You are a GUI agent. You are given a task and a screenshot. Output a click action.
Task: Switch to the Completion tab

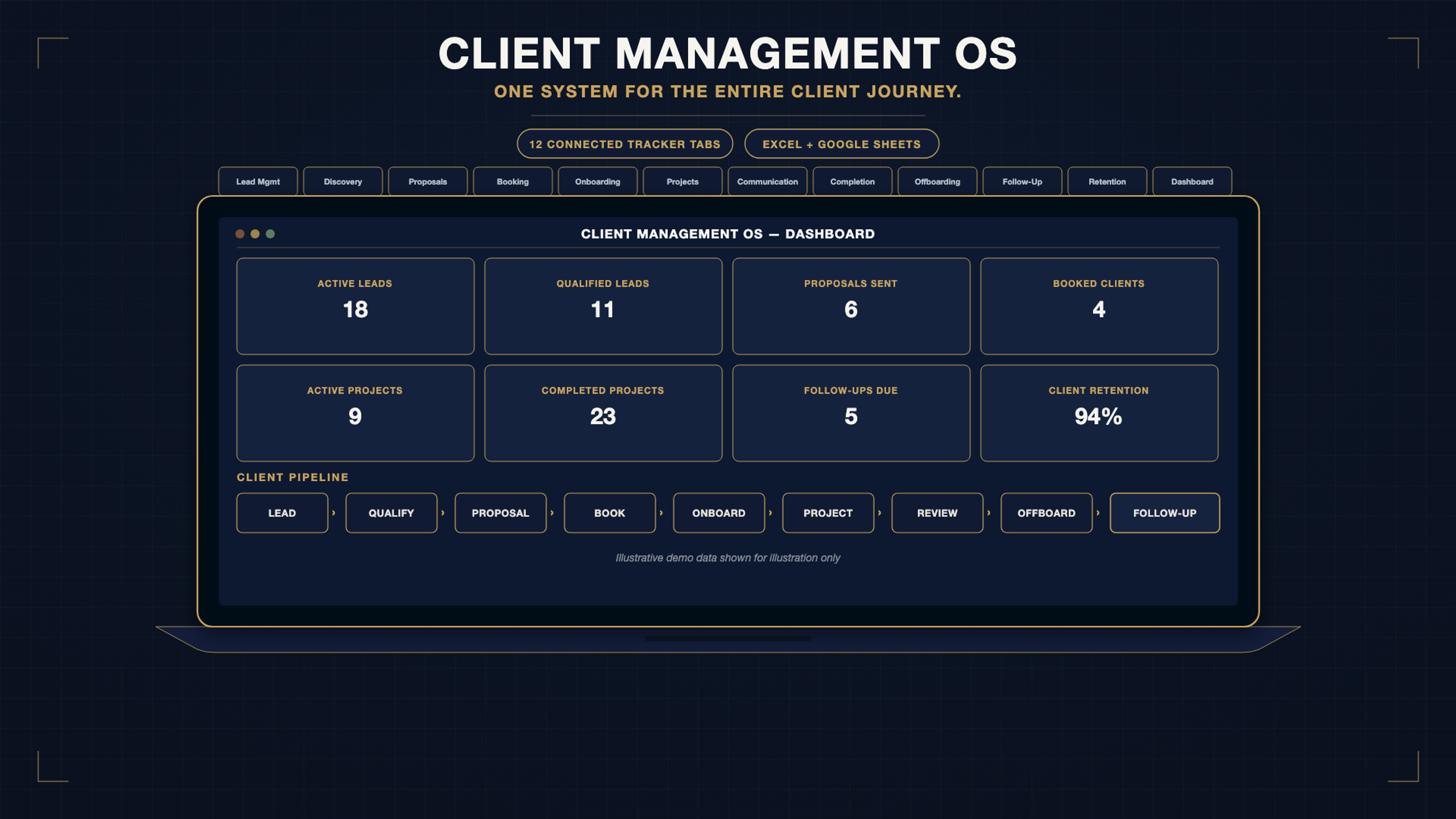853,181
